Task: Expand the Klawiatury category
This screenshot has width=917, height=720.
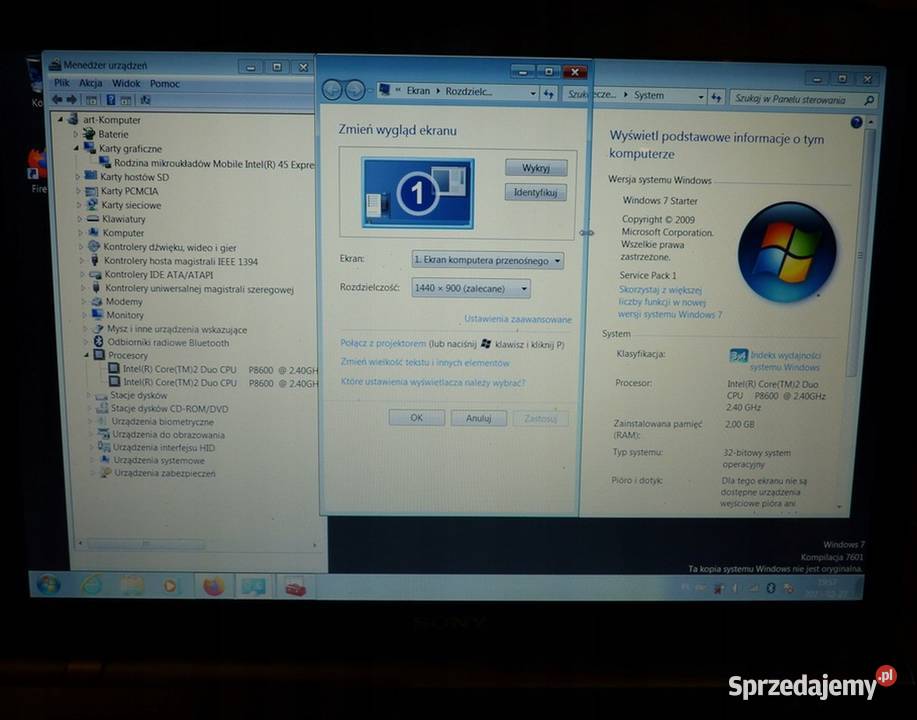Action: (x=80, y=219)
